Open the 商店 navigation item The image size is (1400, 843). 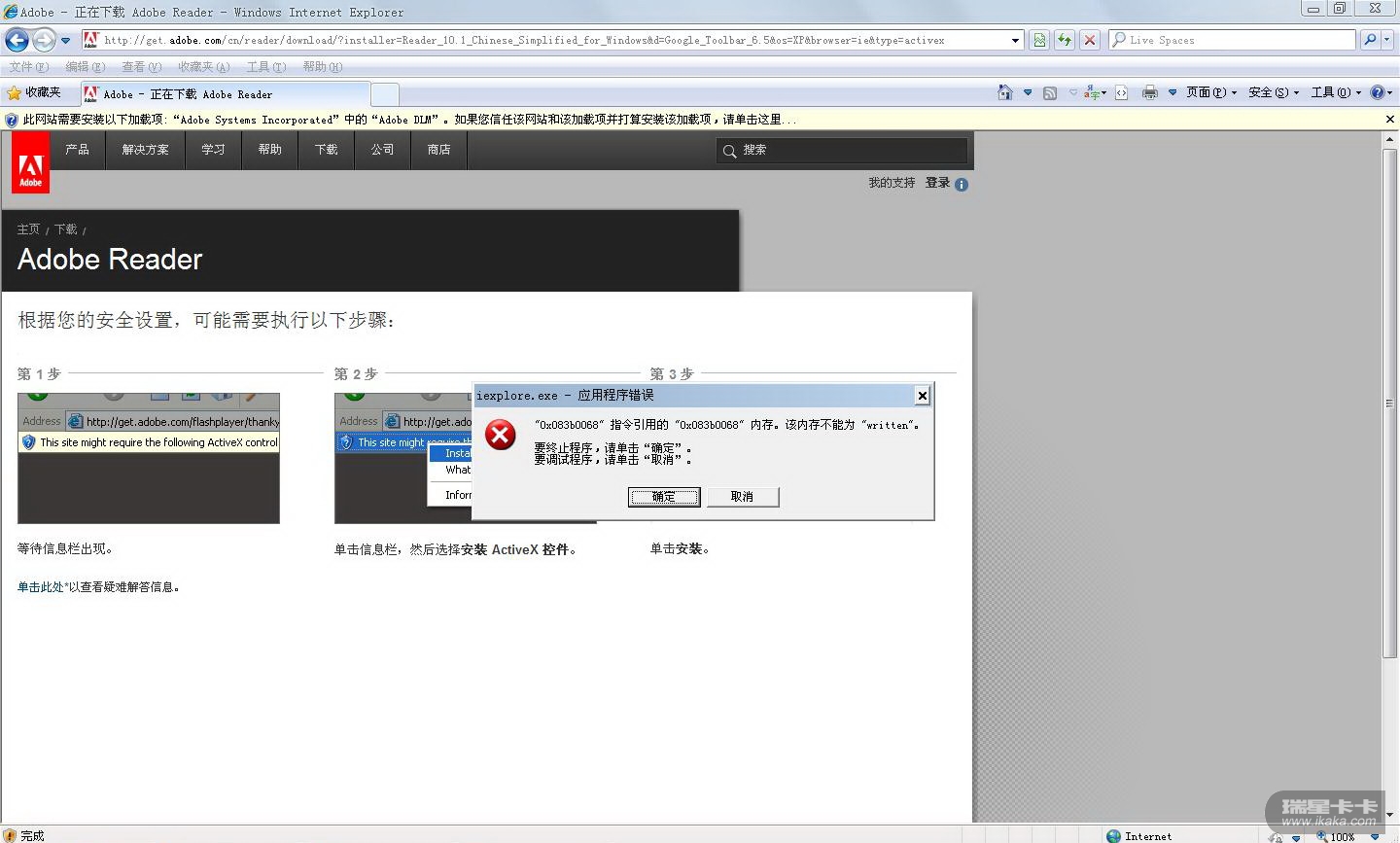point(439,150)
